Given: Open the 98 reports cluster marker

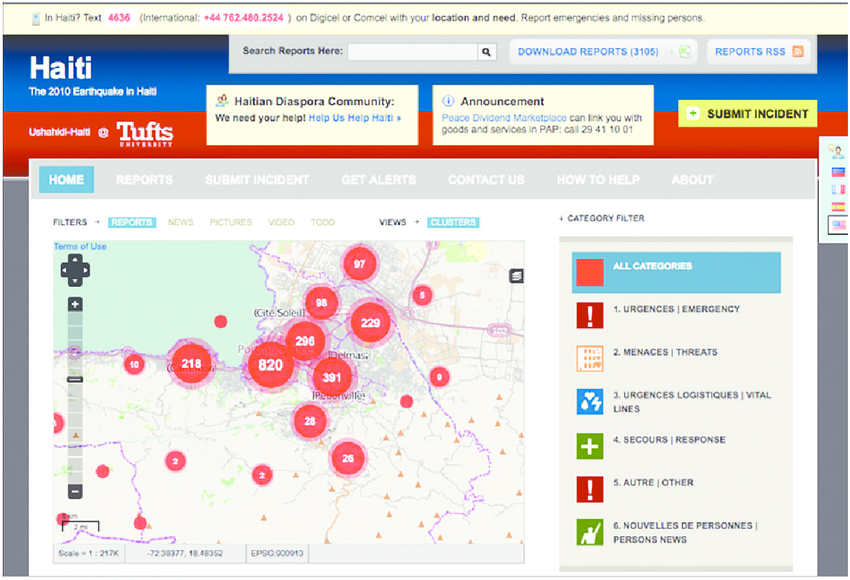Looking at the screenshot, I should 321,303.
